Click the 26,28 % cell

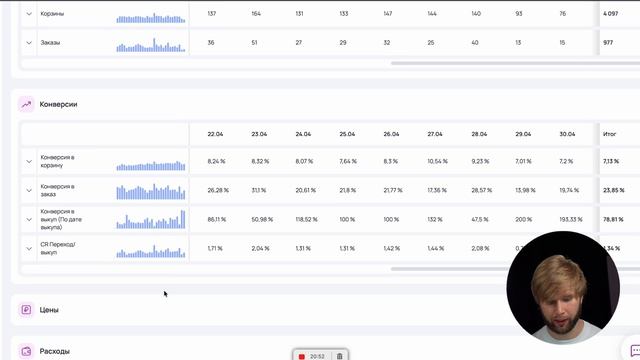[x=218, y=190]
